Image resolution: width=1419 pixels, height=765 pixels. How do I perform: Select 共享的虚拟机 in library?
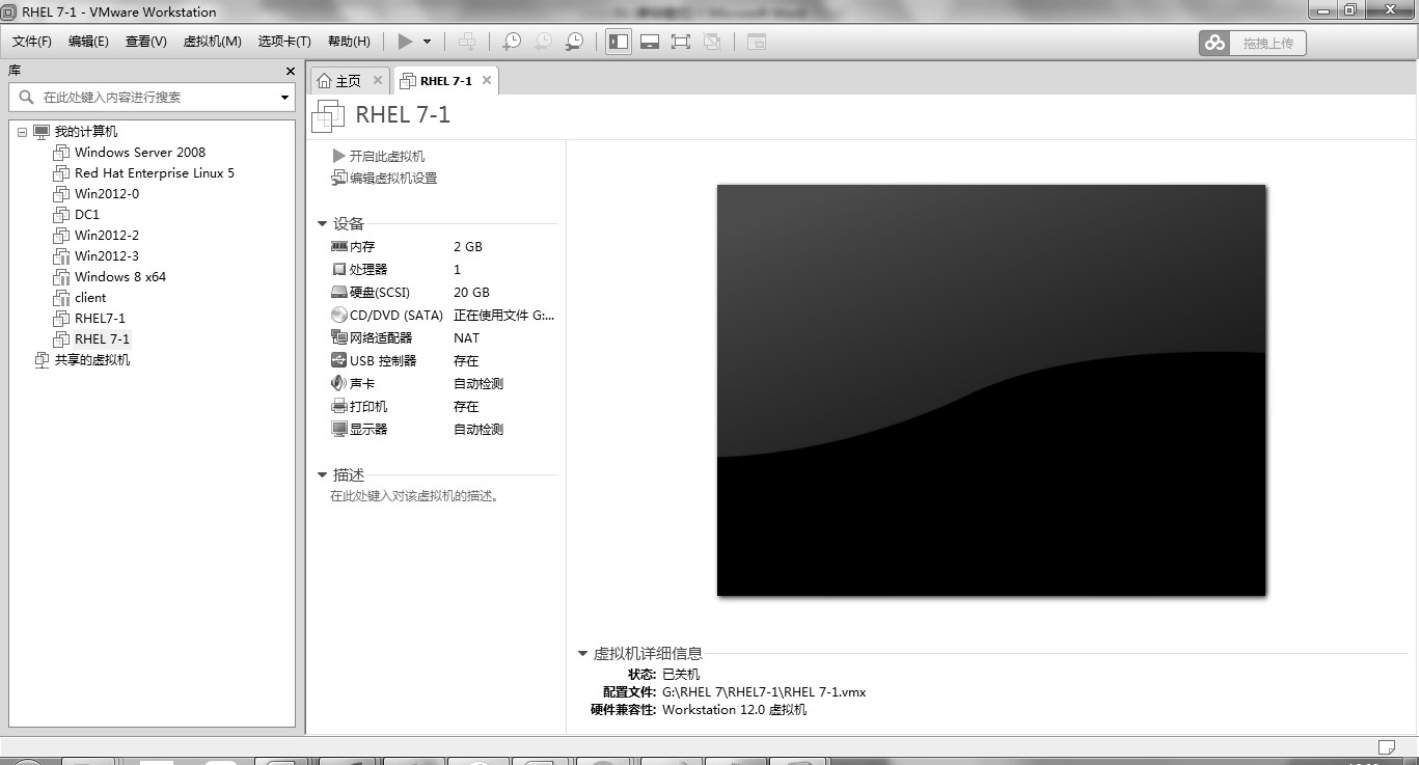tap(91, 360)
